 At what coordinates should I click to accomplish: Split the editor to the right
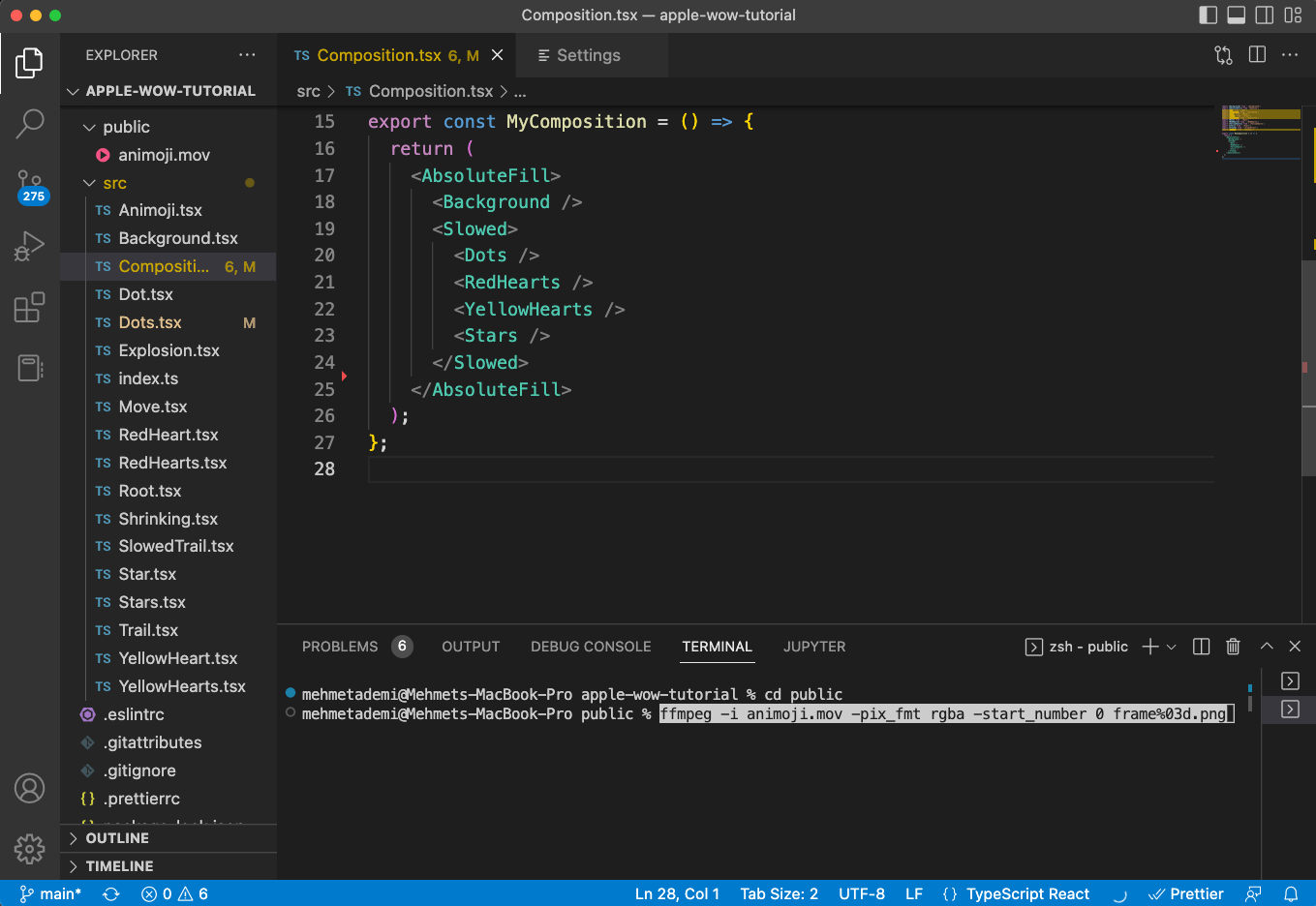1257,55
